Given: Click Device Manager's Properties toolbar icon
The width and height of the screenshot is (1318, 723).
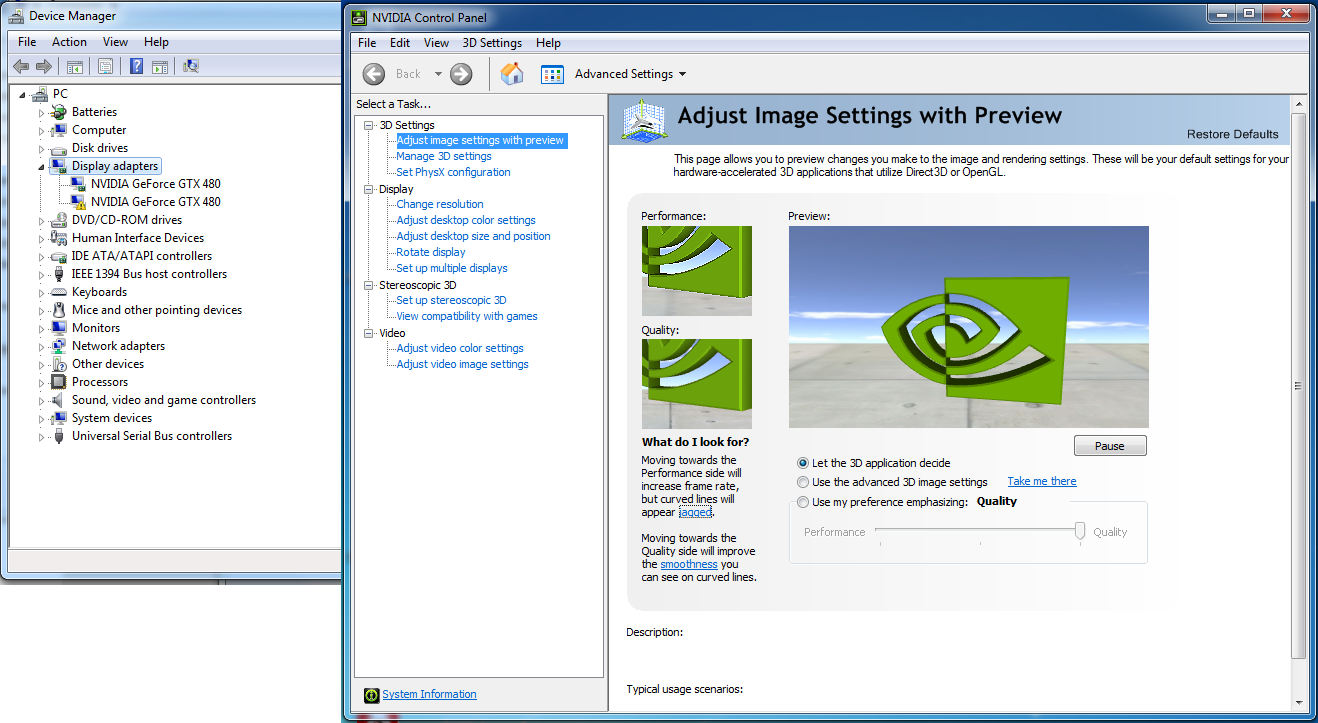Looking at the screenshot, I should point(105,66).
